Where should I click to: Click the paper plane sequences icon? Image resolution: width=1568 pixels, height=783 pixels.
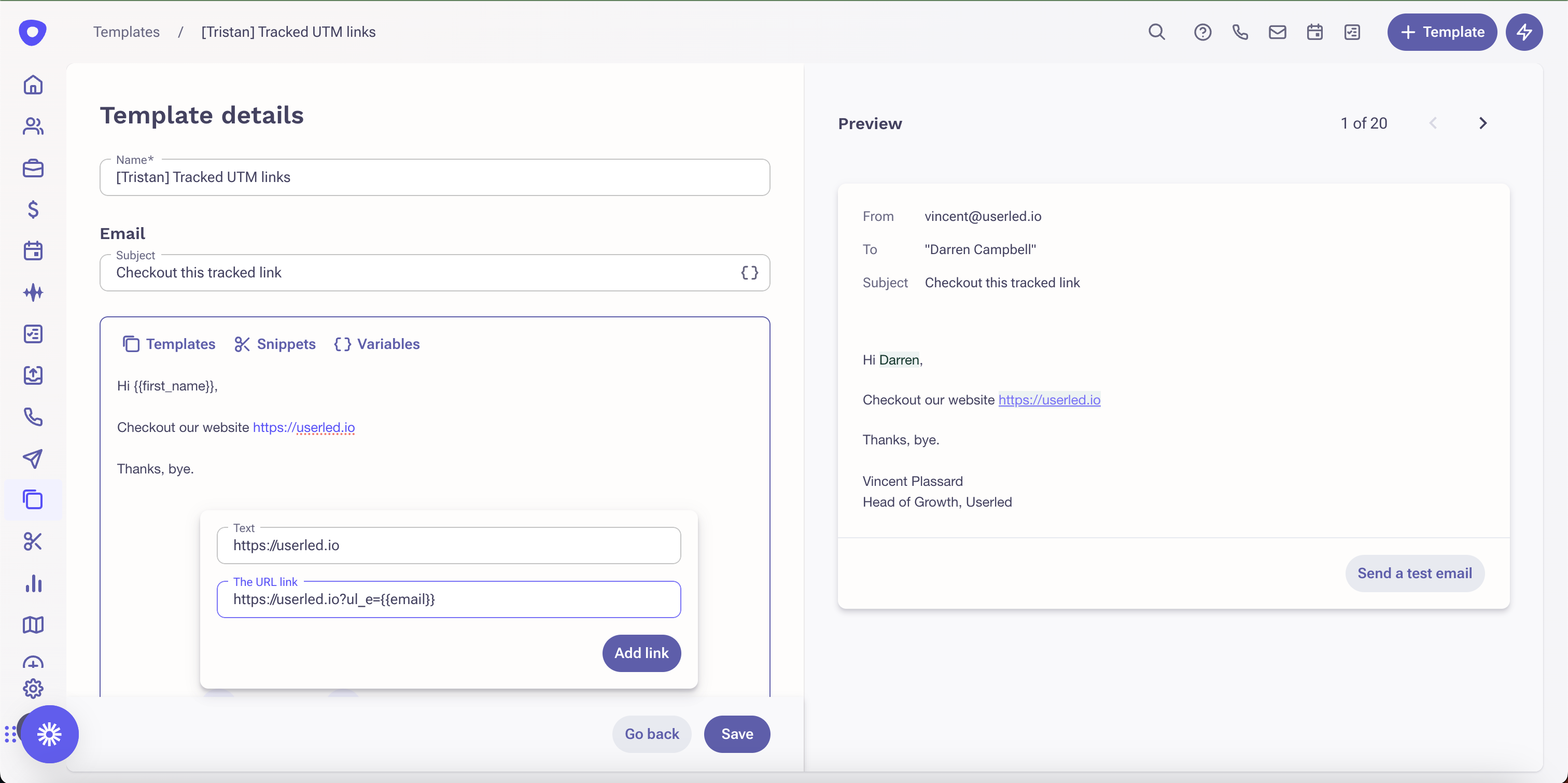pyautogui.click(x=33, y=458)
